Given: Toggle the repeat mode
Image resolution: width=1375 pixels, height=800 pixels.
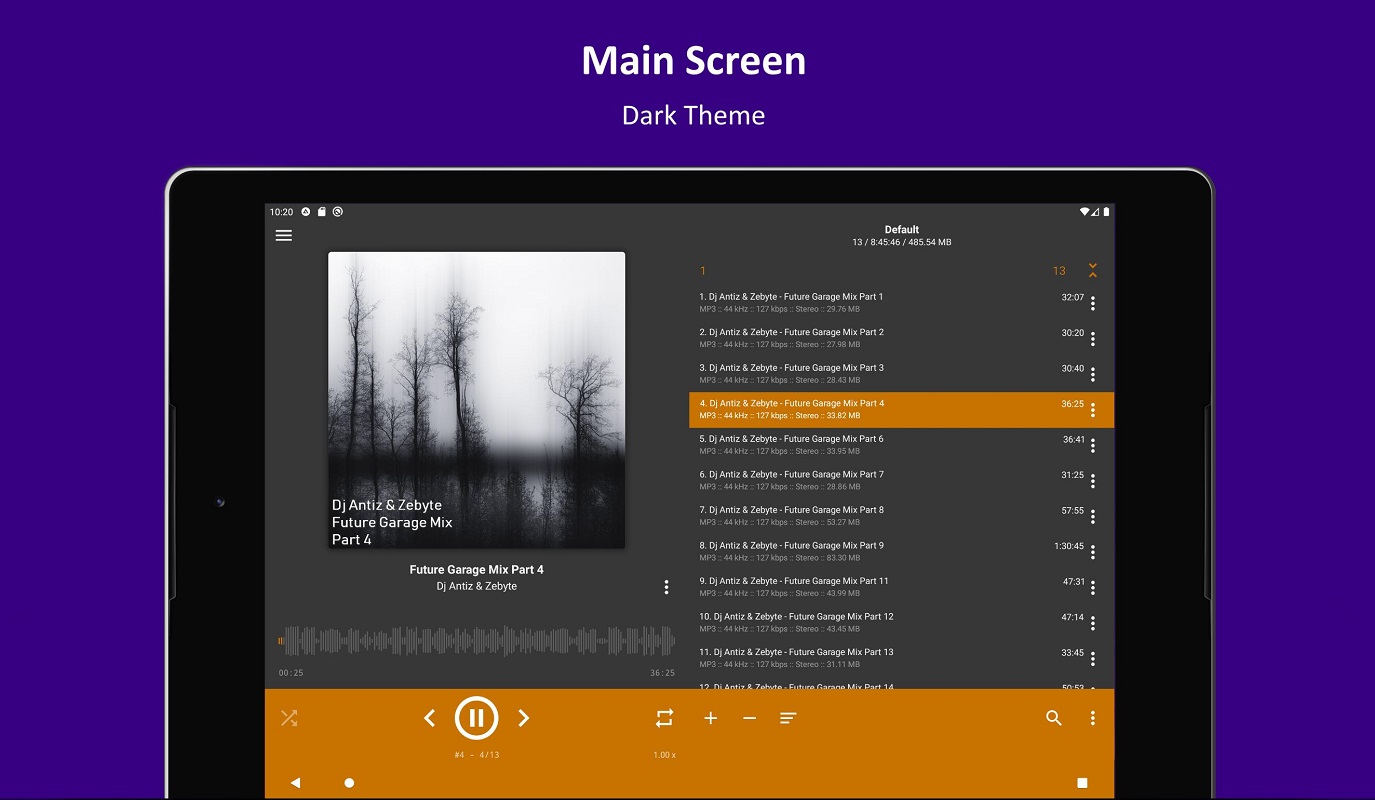Looking at the screenshot, I should pyautogui.click(x=664, y=718).
